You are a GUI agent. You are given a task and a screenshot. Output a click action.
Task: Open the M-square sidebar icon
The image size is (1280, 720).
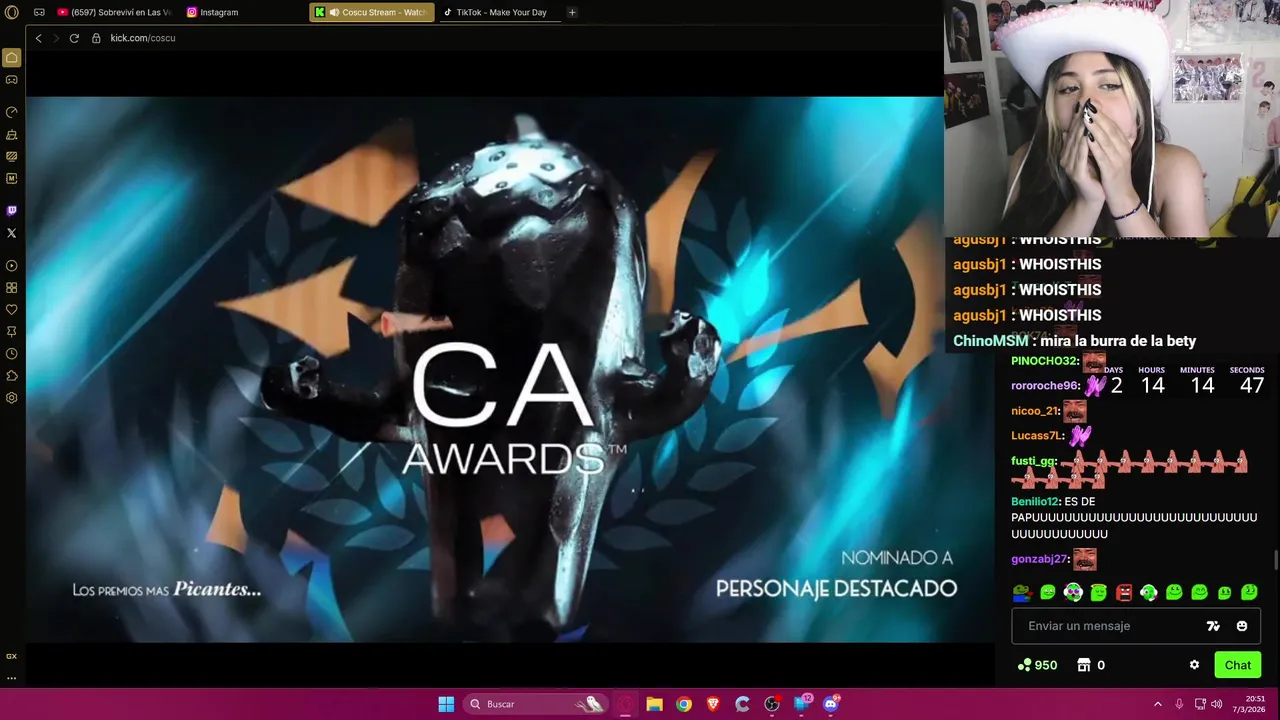tap(12, 178)
